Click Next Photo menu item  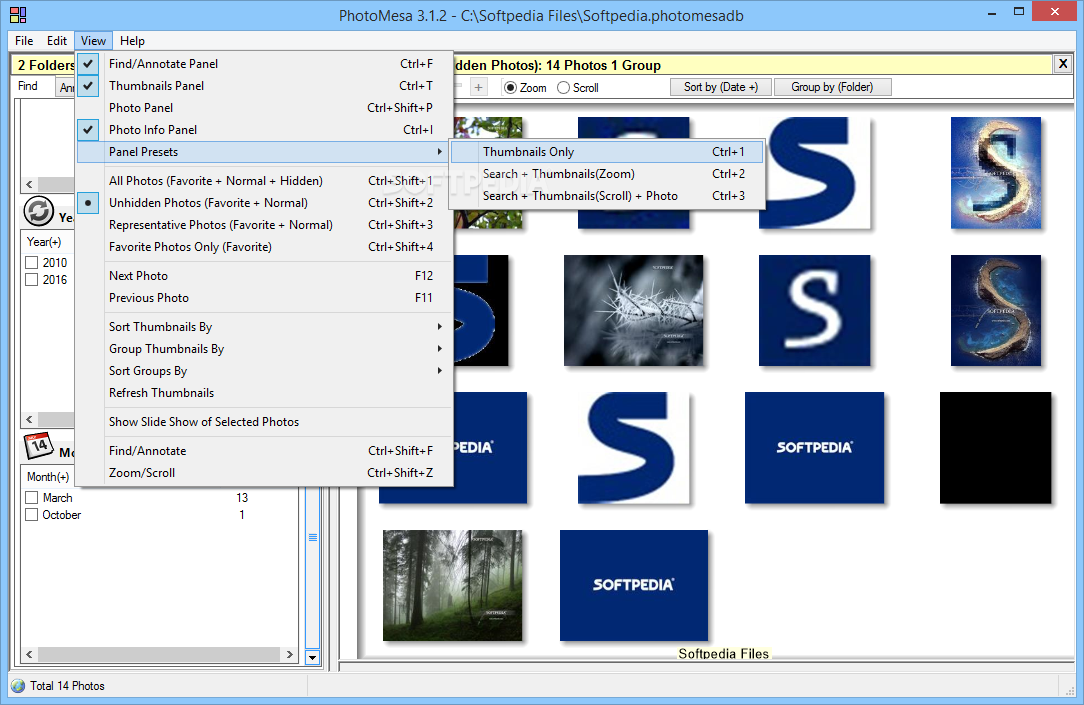pos(264,276)
